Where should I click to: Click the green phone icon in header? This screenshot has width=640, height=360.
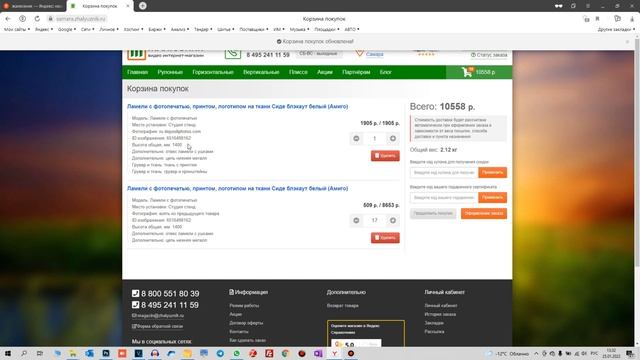[x=233, y=54]
